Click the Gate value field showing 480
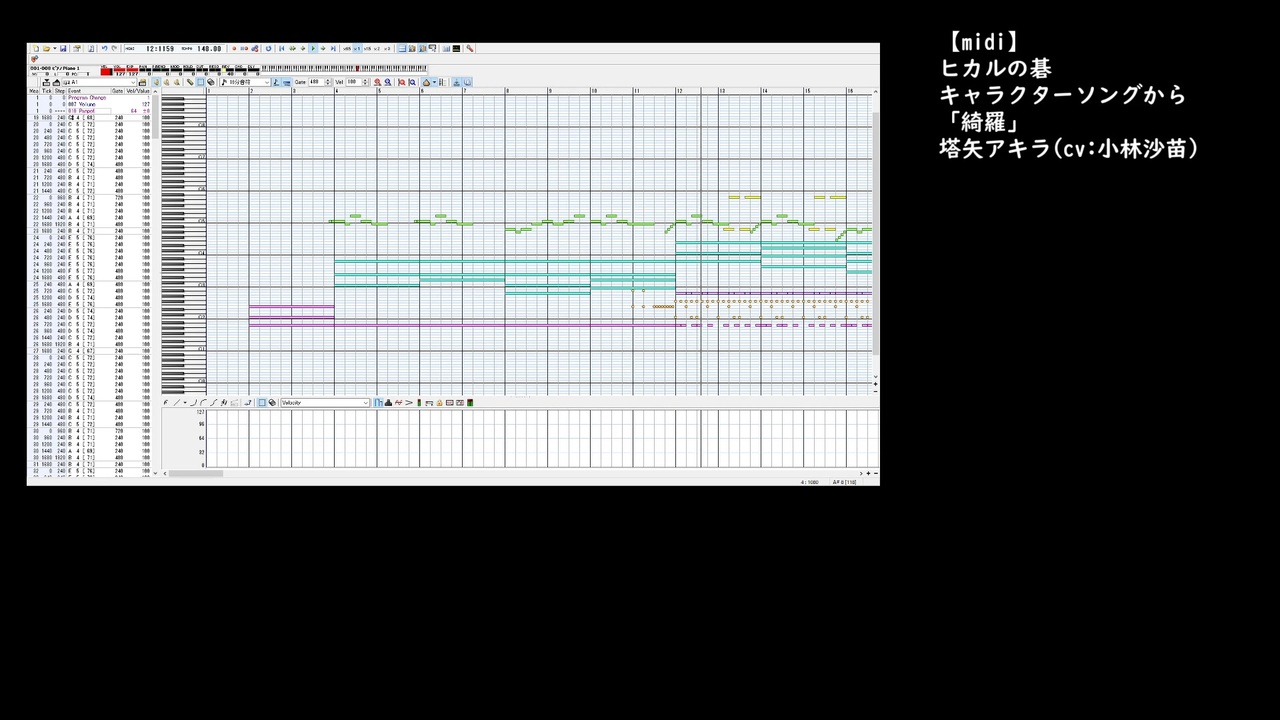This screenshot has width=1280, height=720. click(x=315, y=82)
